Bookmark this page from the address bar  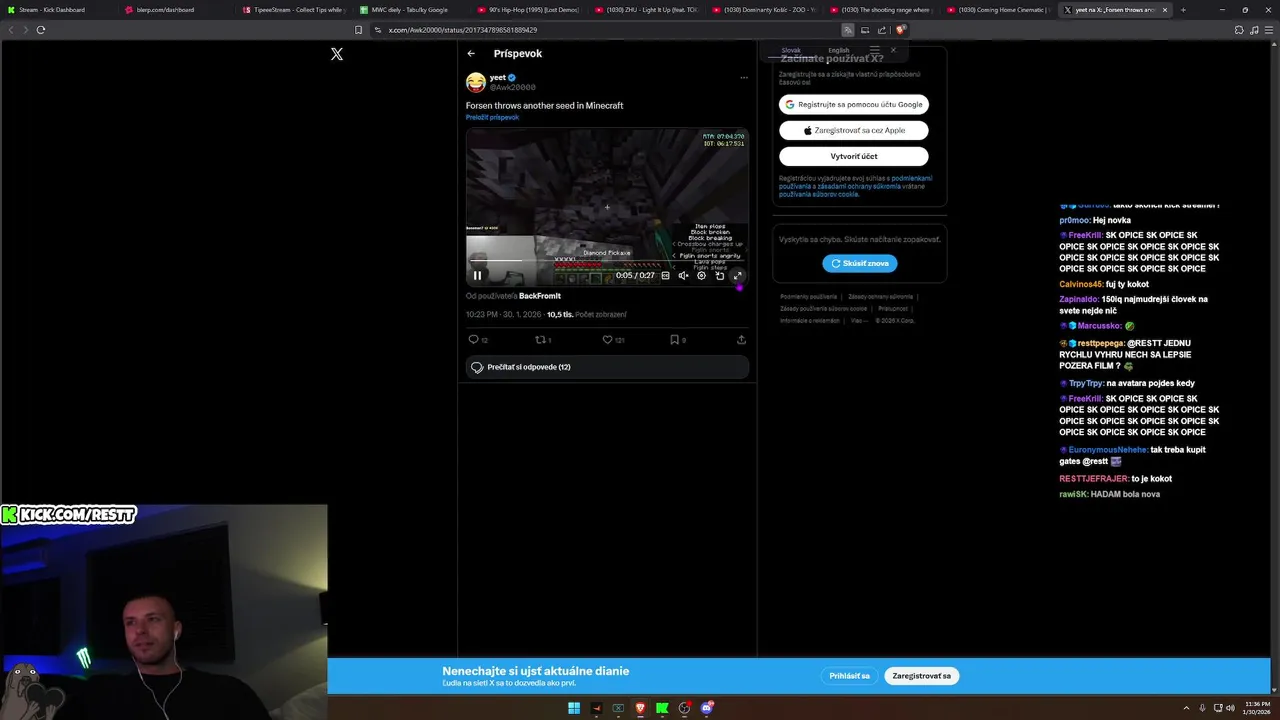tap(359, 30)
